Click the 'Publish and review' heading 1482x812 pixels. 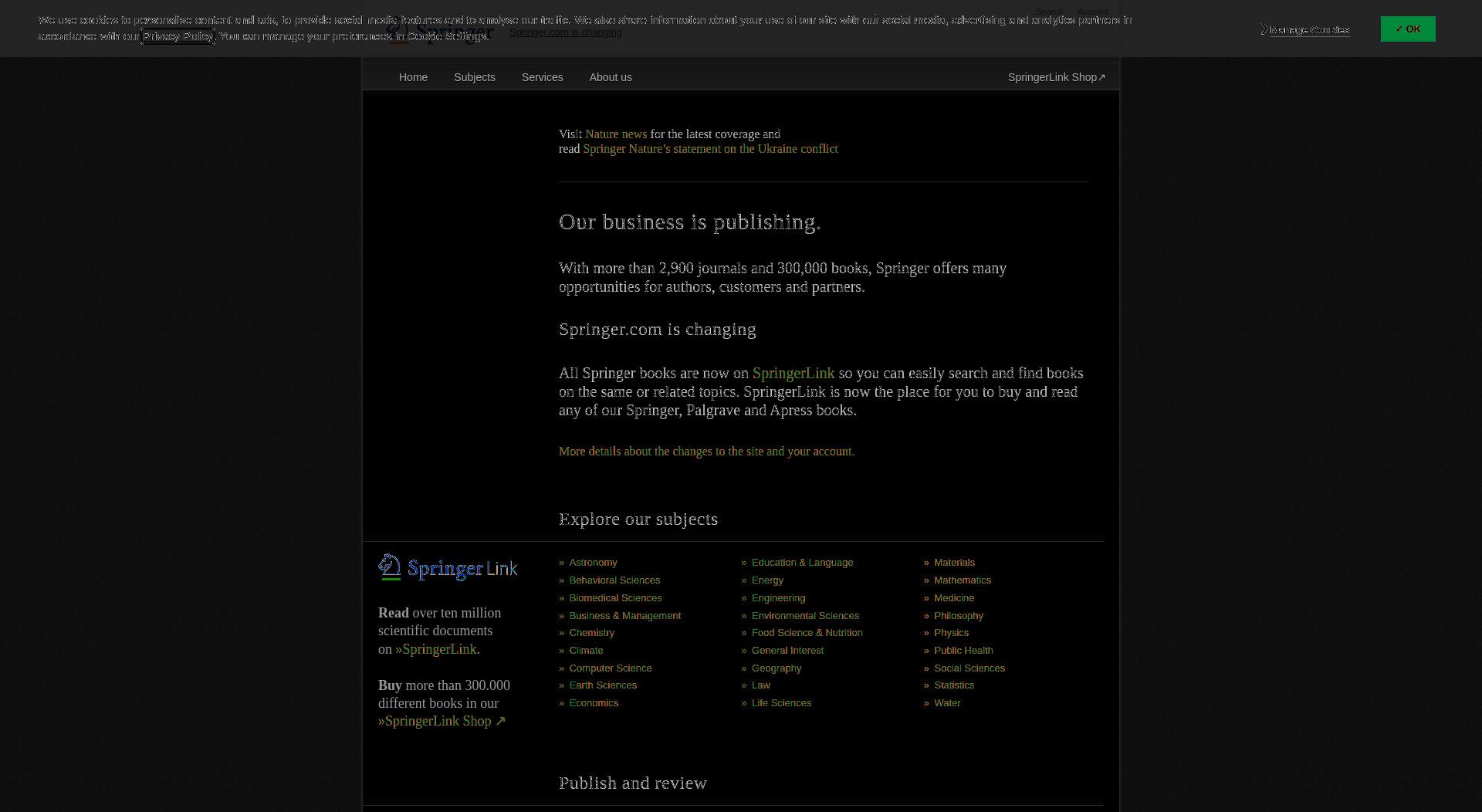click(x=632, y=783)
